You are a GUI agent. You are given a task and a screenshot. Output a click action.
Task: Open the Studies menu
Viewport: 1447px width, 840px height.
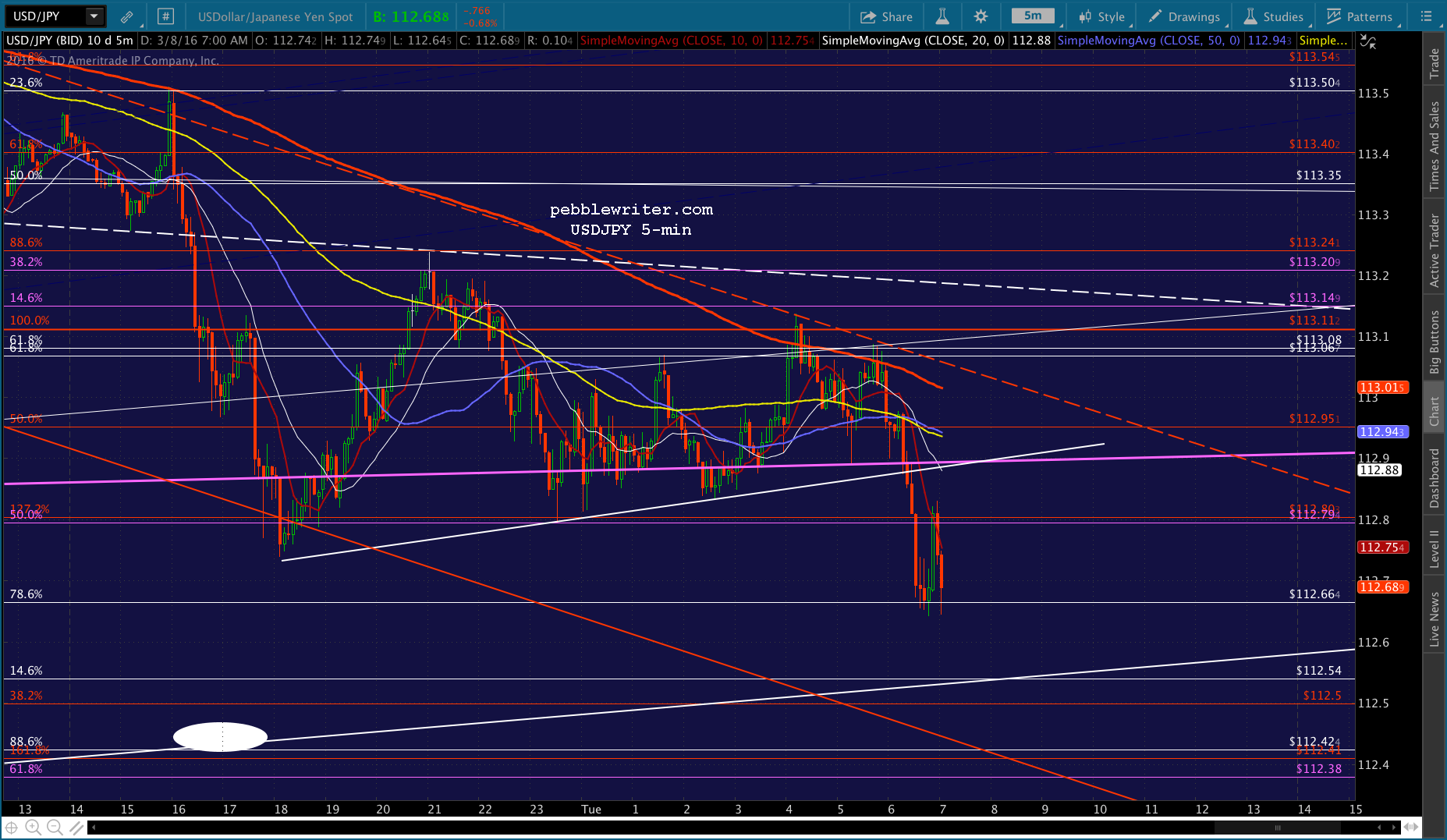[1274, 16]
